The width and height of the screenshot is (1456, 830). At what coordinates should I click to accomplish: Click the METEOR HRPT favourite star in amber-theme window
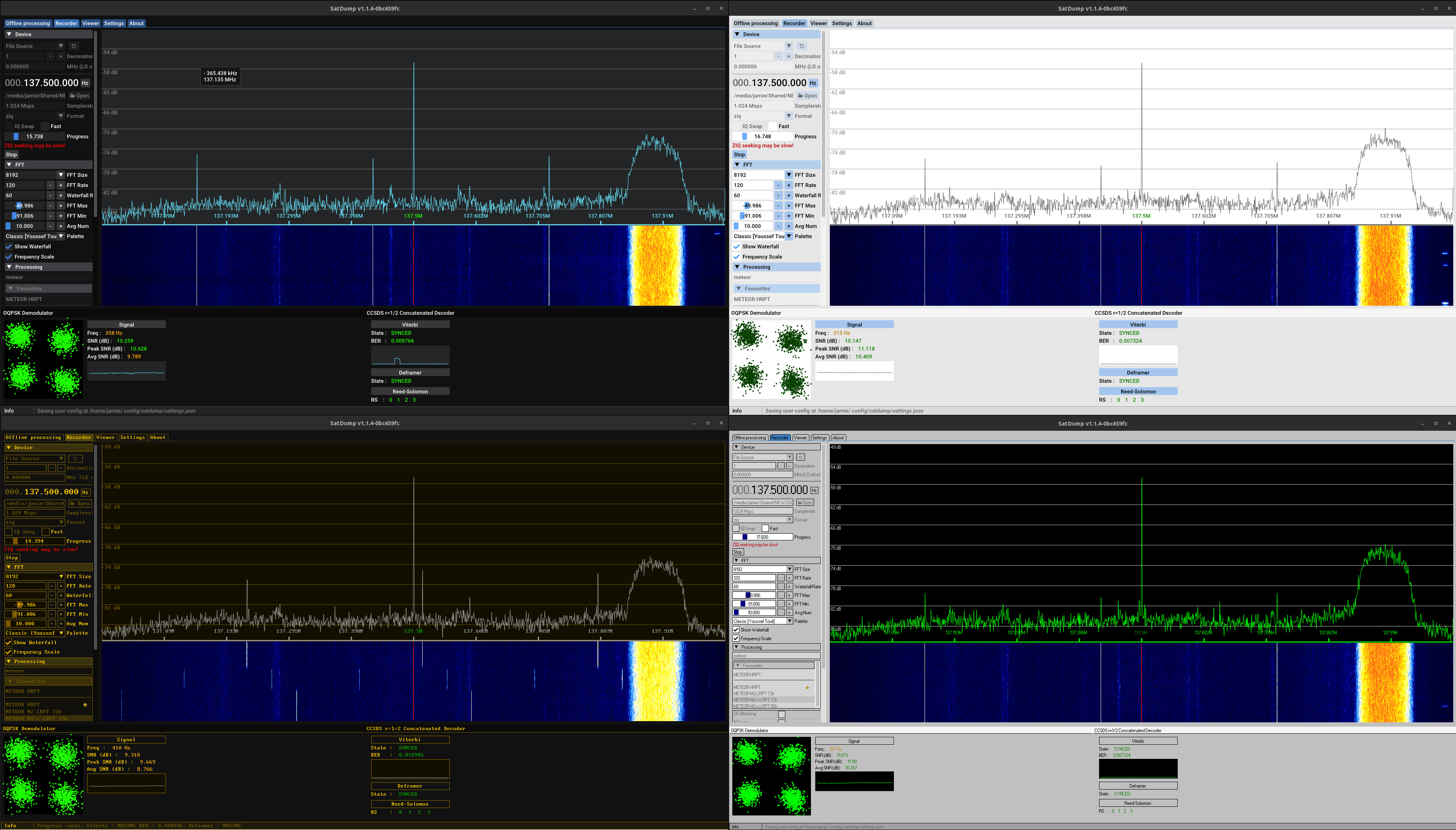(85, 705)
